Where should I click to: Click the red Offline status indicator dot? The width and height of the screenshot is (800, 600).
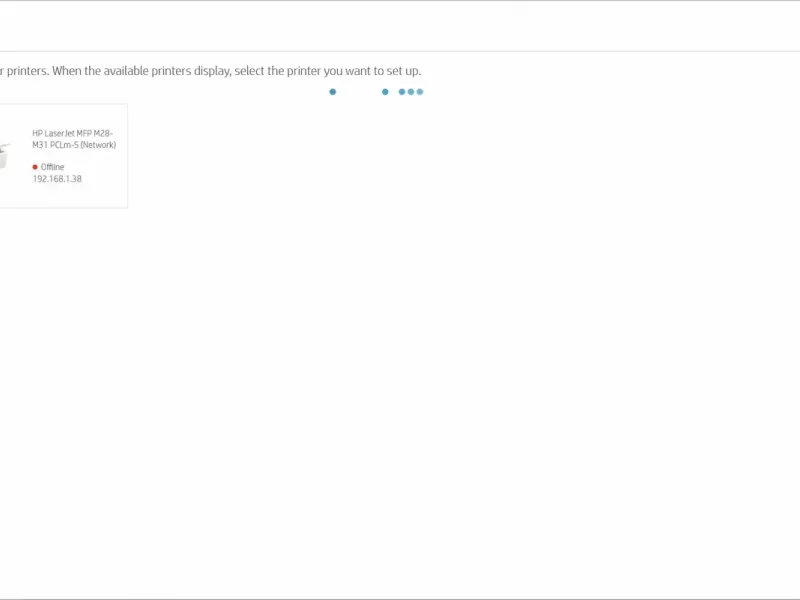click(35, 167)
